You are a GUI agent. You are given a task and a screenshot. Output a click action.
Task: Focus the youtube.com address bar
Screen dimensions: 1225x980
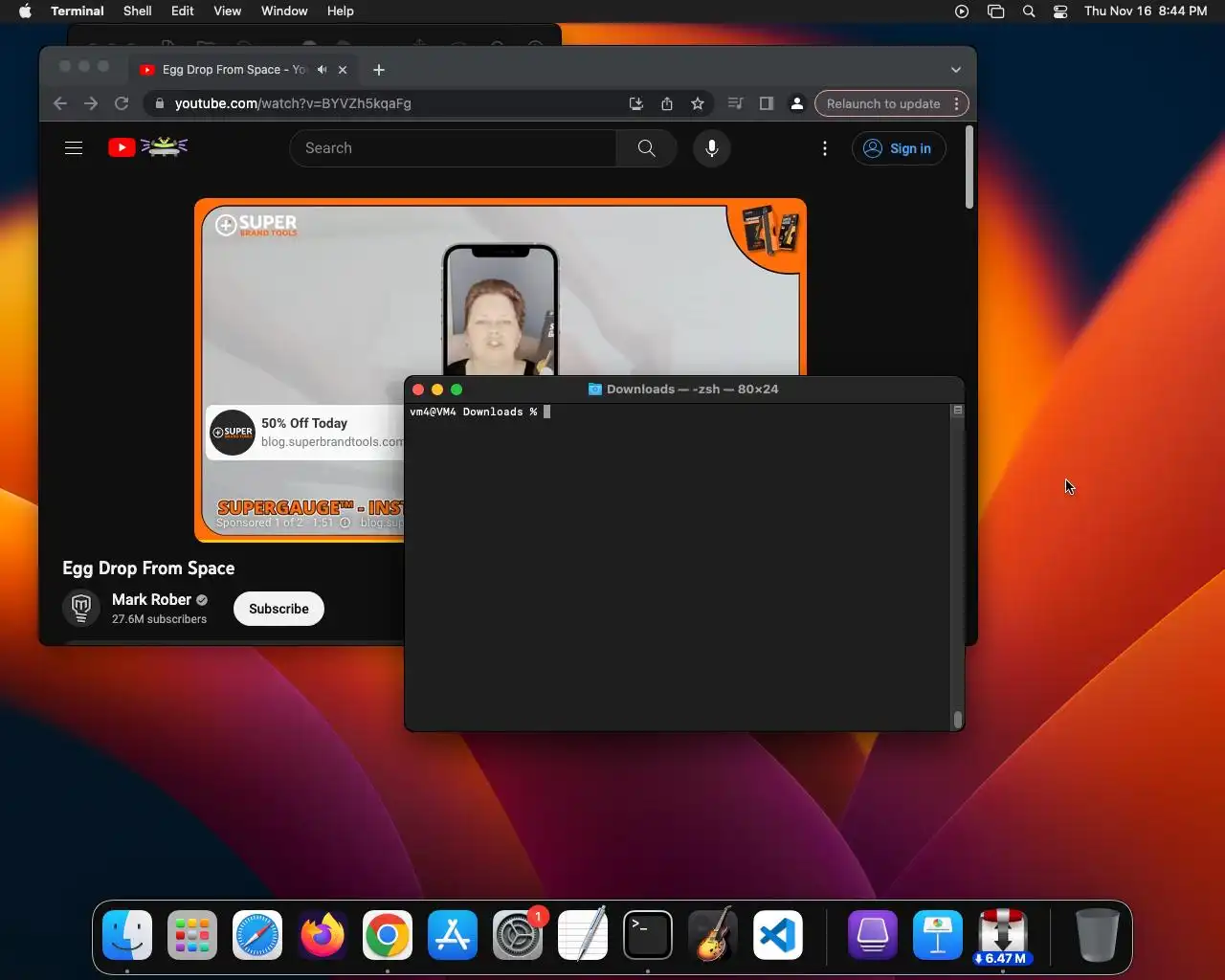click(293, 103)
